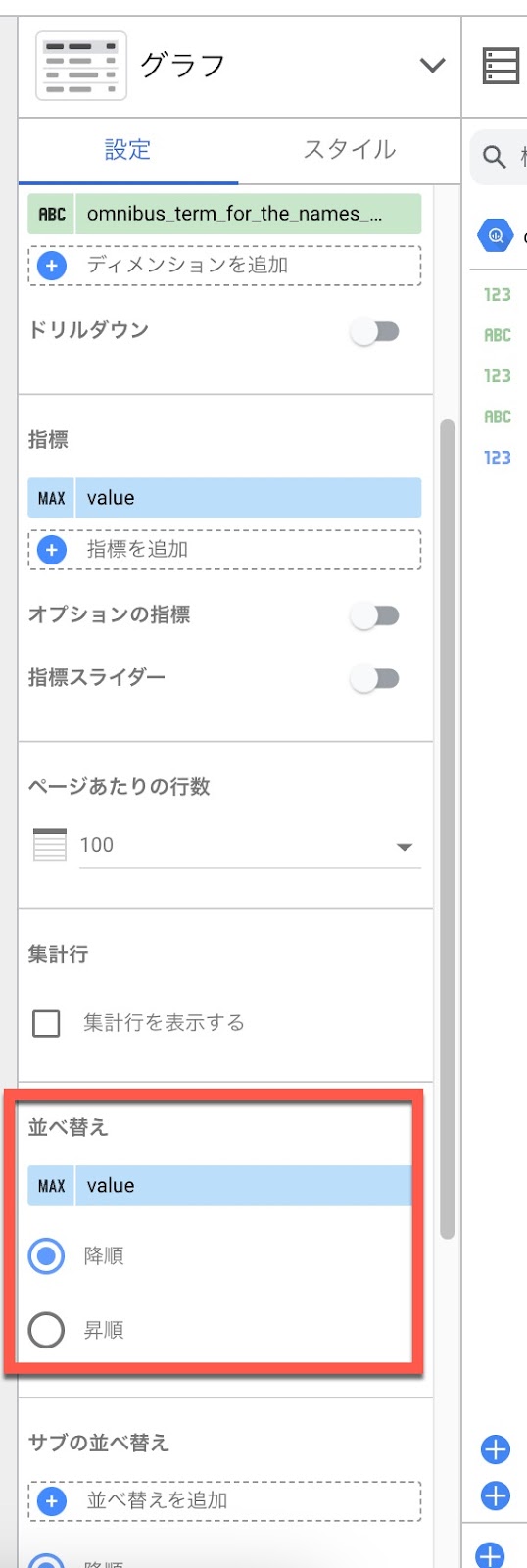Screen dimensions: 527x1568
Task: Click 並べ替えを追加 under サブの並べ替え
Action: tap(225, 1500)
